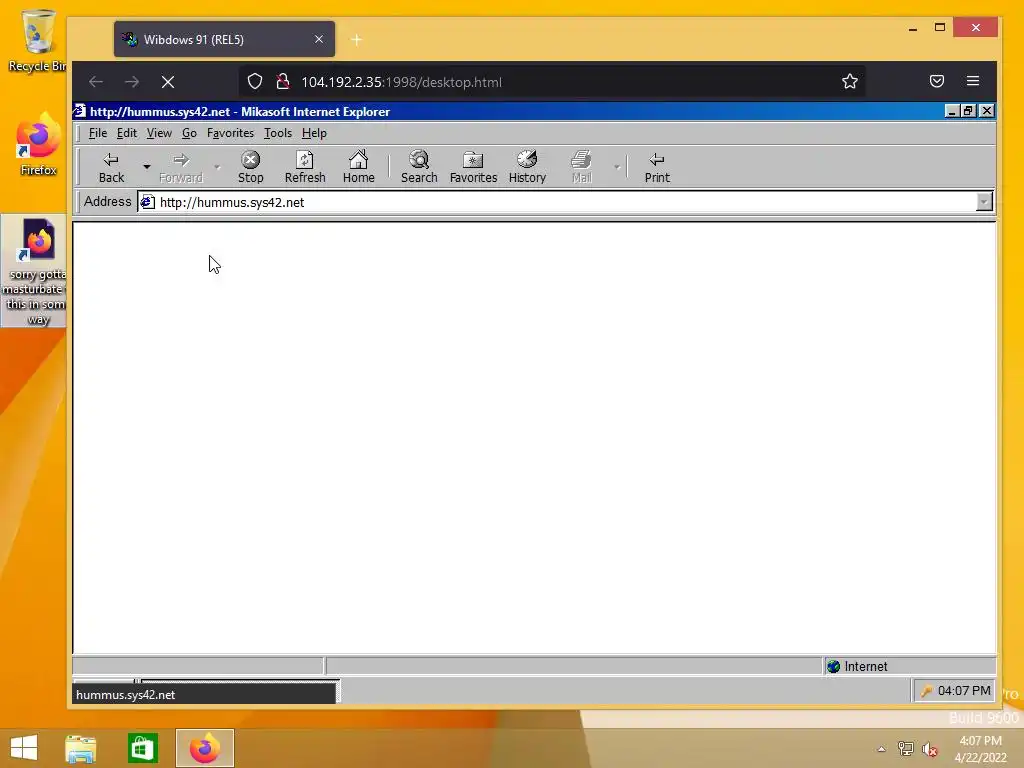Image resolution: width=1024 pixels, height=768 pixels.
Task: Open Favorites toolbar button with folder icon
Action: click(x=473, y=167)
